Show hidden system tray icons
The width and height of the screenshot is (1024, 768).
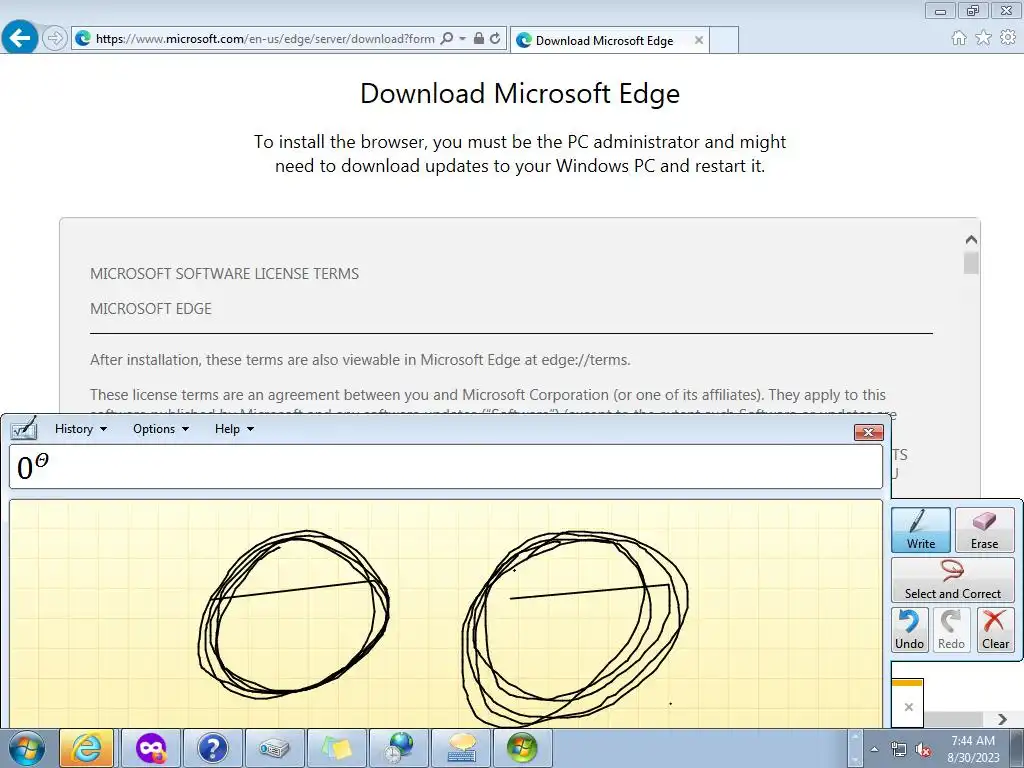point(874,749)
